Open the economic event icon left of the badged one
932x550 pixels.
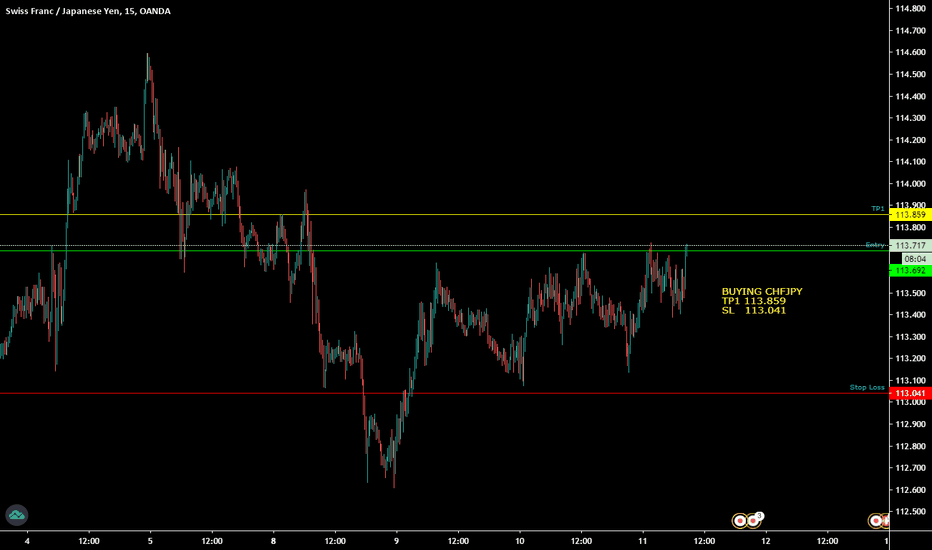[740, 521]
